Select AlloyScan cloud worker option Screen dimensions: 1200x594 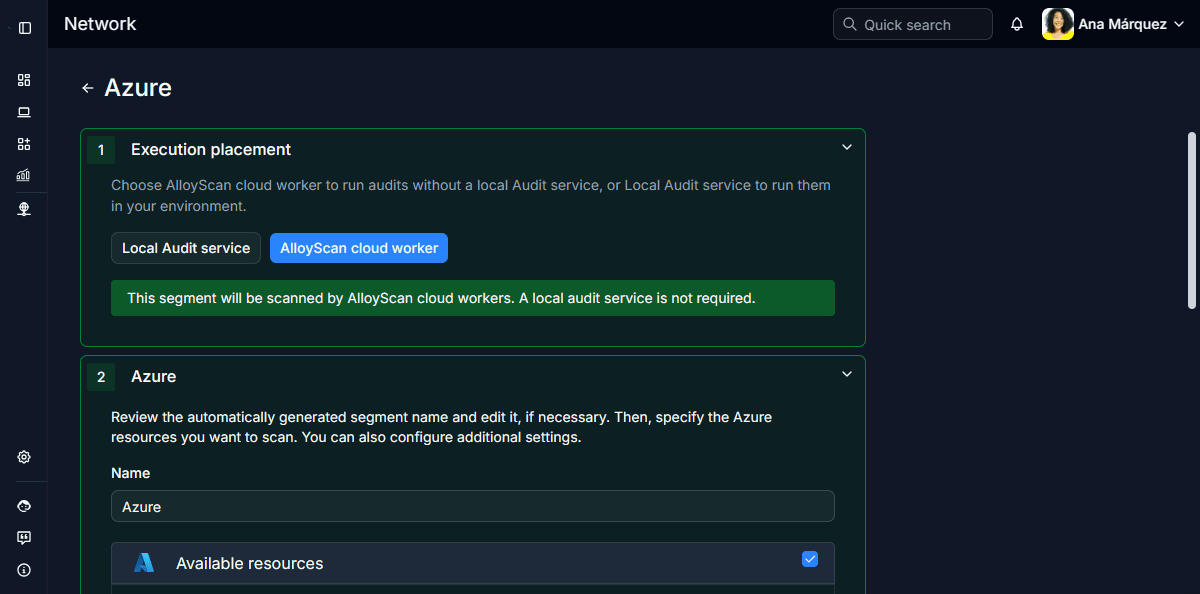(x=359, y=248)
